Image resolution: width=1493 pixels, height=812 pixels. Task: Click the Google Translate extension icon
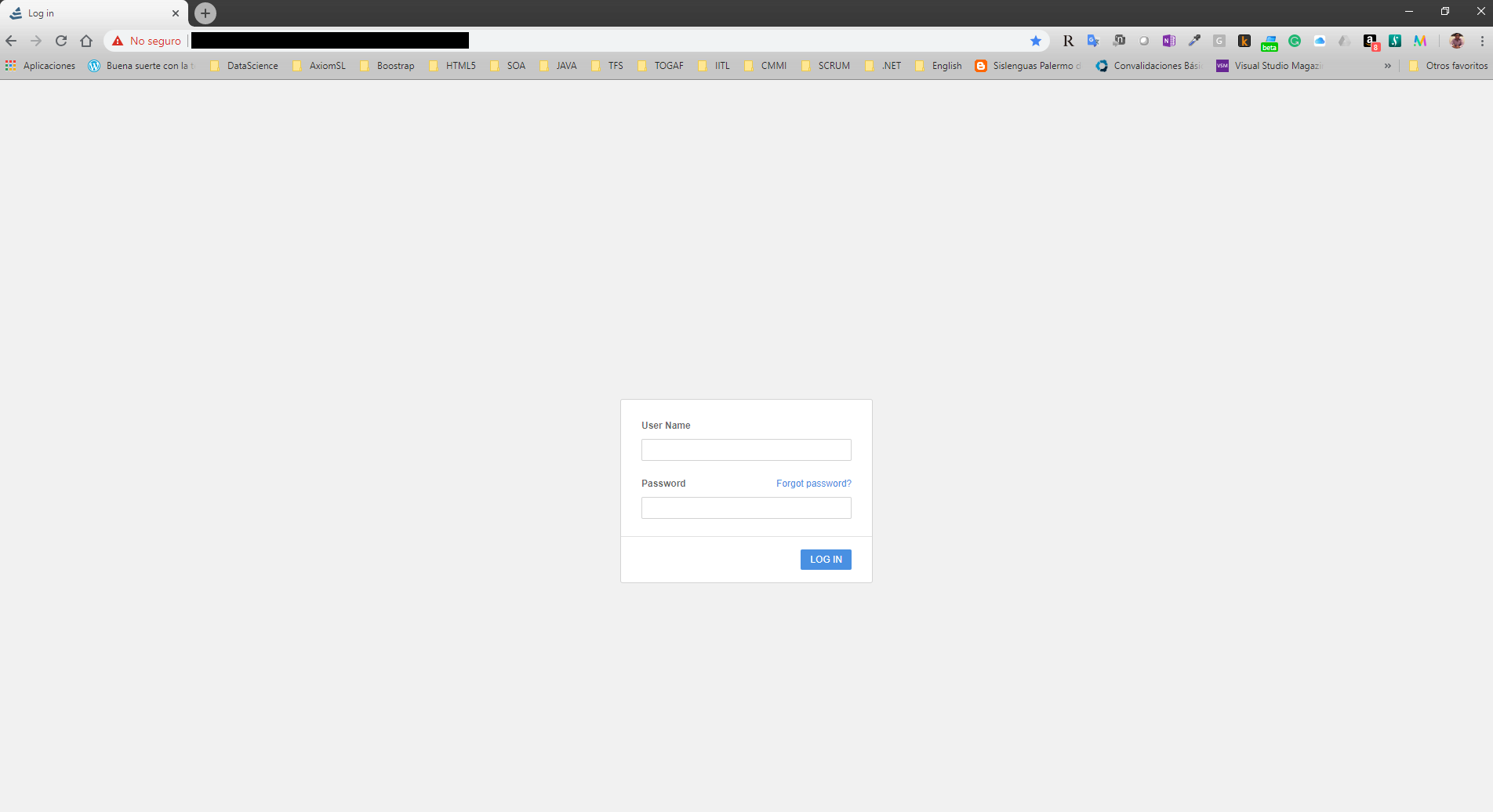tap(1093, 41)
